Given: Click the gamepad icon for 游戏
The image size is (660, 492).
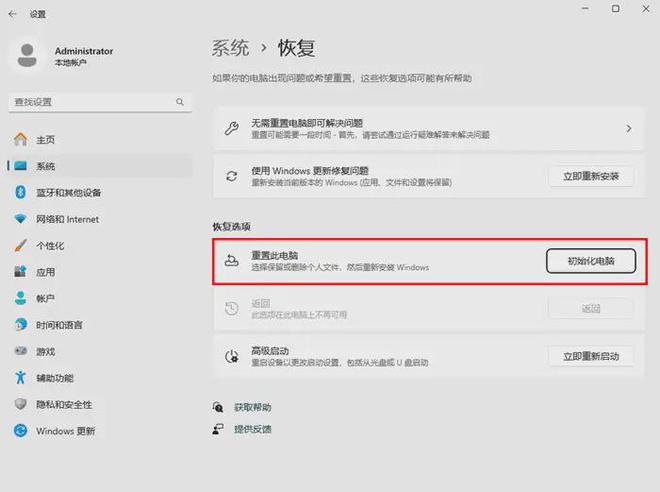Looking at the screenshot, I should [20, 351].
